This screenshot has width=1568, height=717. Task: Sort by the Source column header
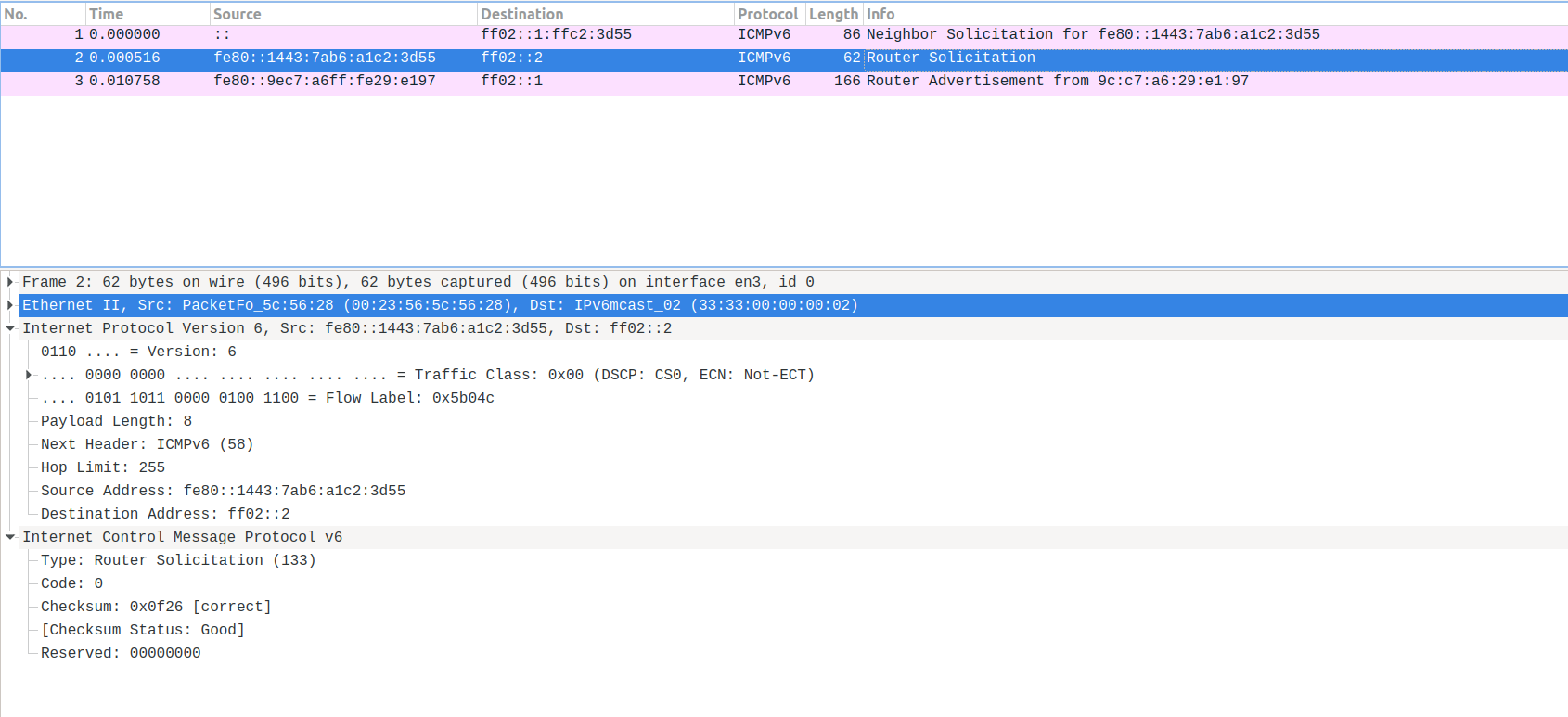point(341,14)
